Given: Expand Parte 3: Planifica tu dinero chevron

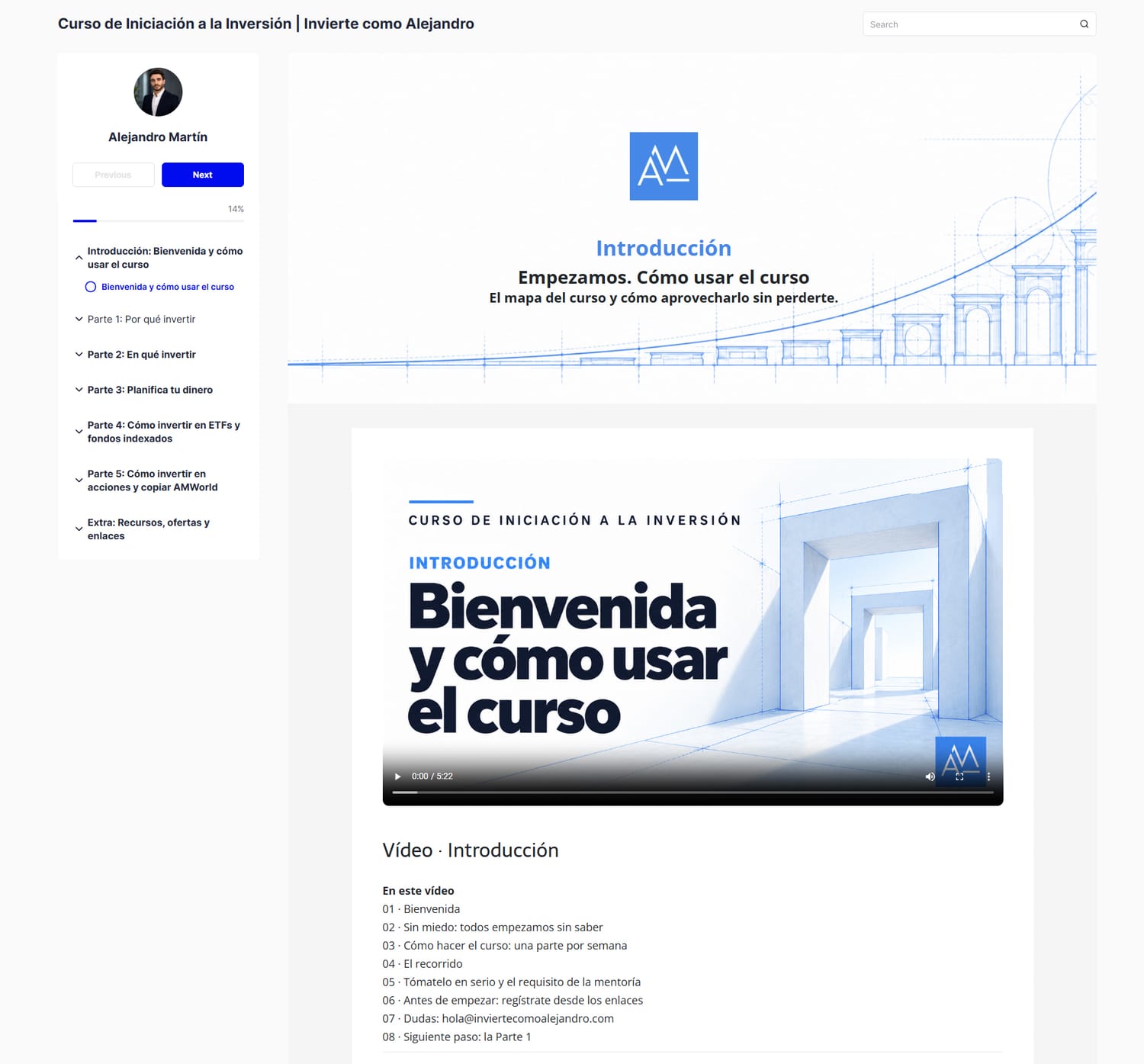Looking at the screenshot, I should (x=79, y=390).
